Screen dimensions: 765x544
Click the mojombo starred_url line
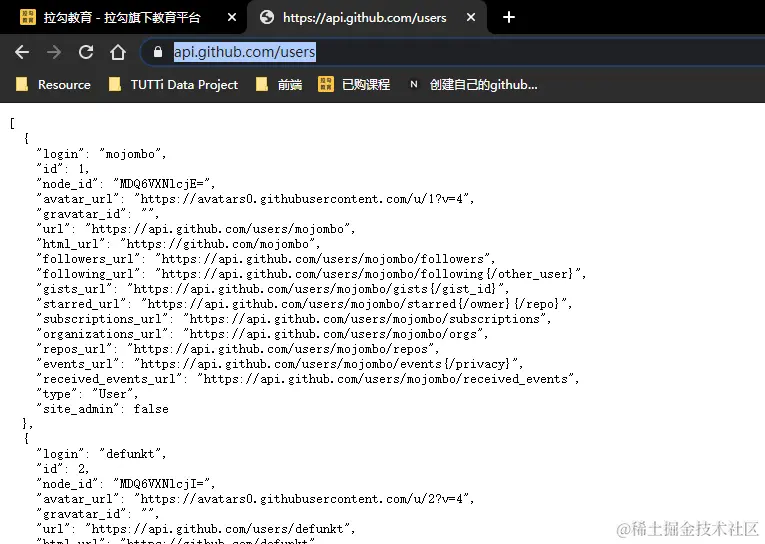point(304,304)
